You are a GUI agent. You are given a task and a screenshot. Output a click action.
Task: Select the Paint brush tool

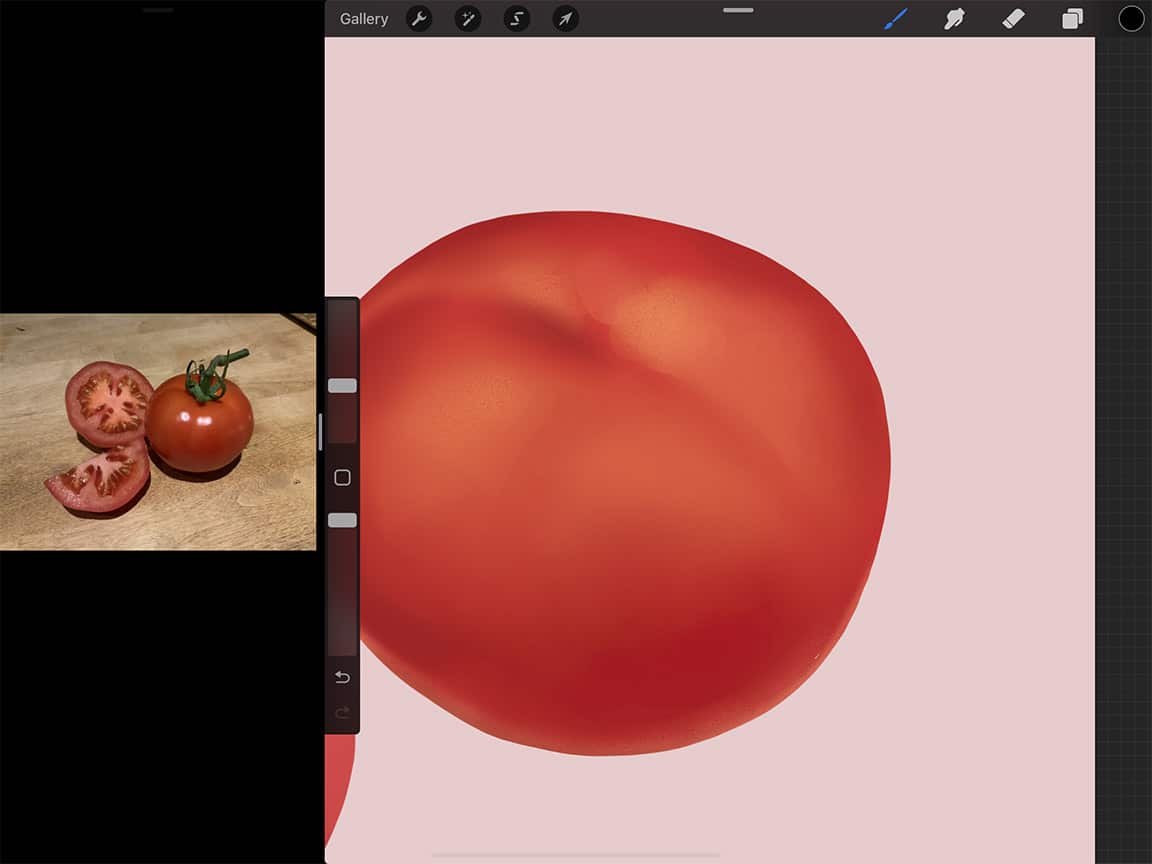tap(896, 18)
